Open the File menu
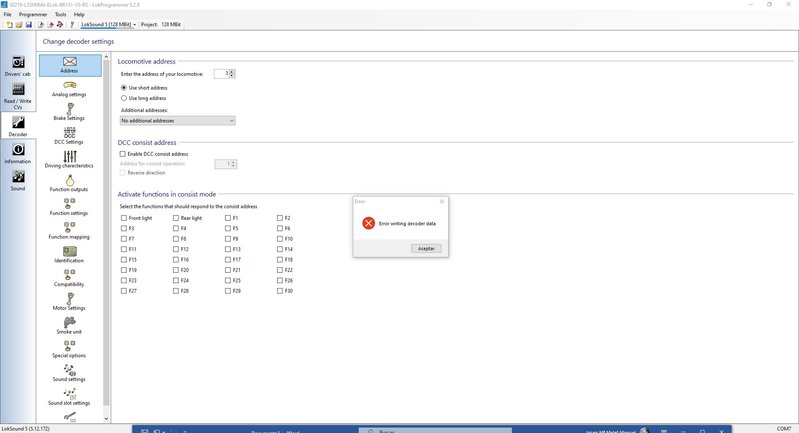Screen dimensions: 799x433 click(8, 14)
